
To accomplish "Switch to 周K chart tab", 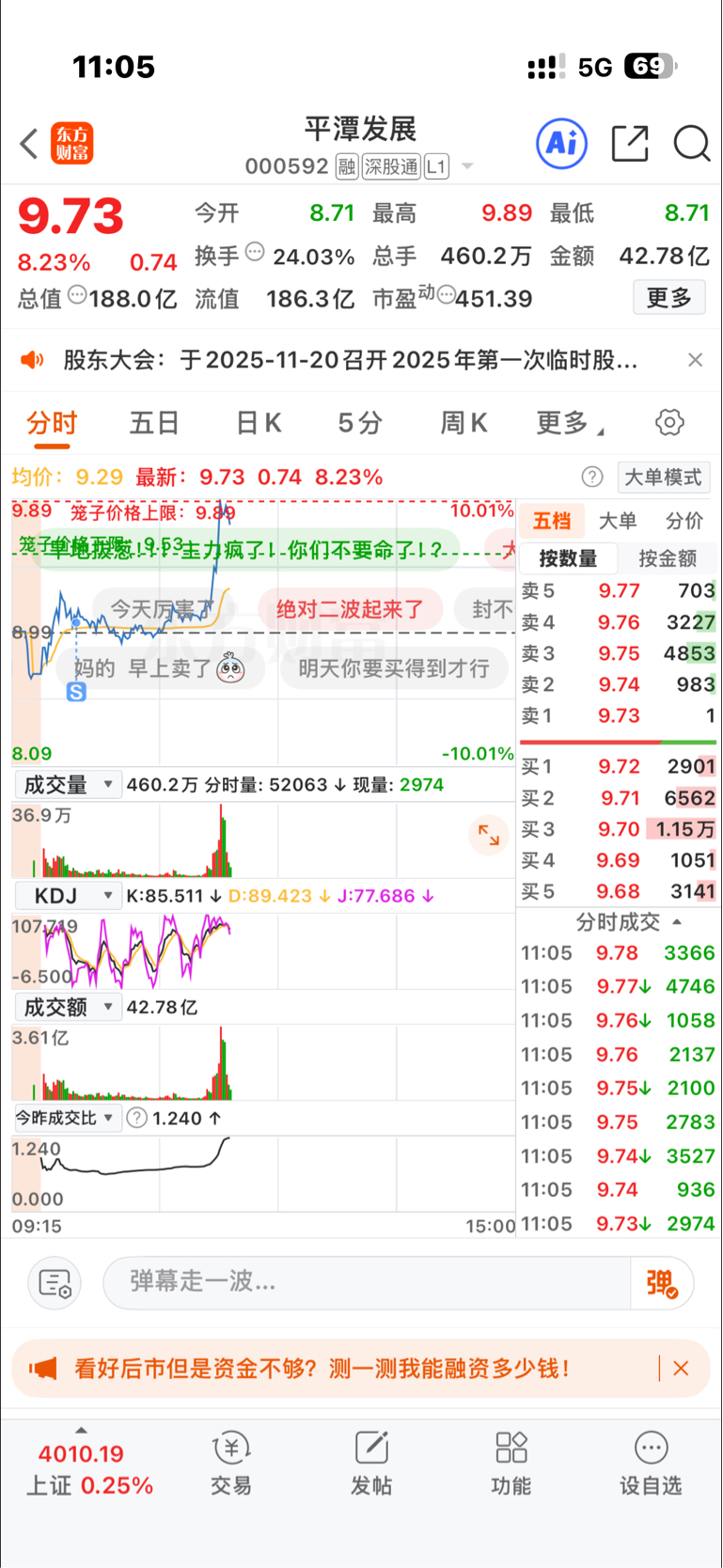I will [x=464, y=423].
